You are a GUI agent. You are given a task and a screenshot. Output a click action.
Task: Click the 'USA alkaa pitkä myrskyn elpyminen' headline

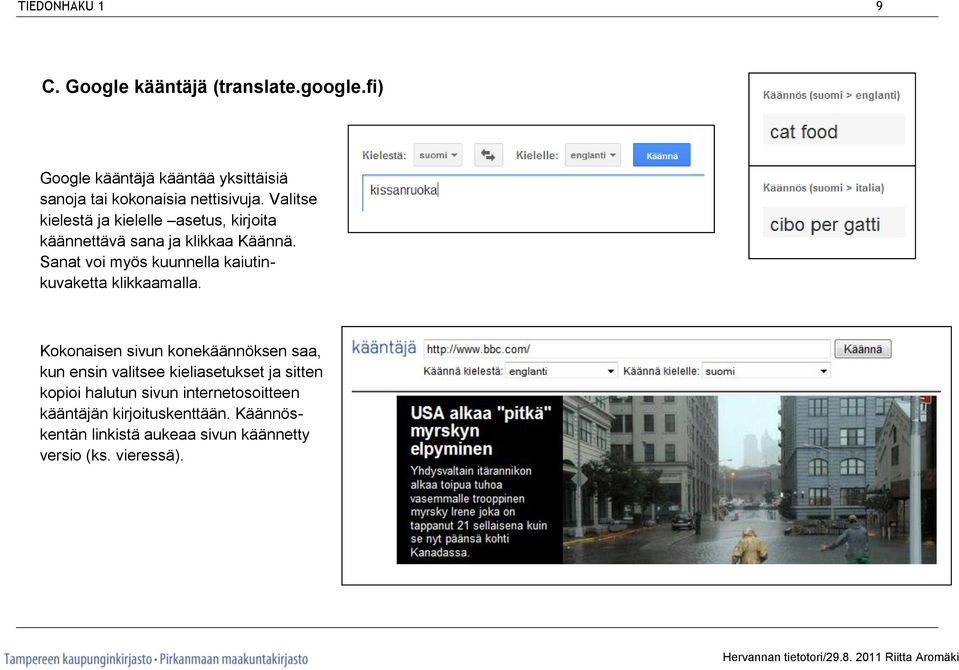[x=481, y=431]
